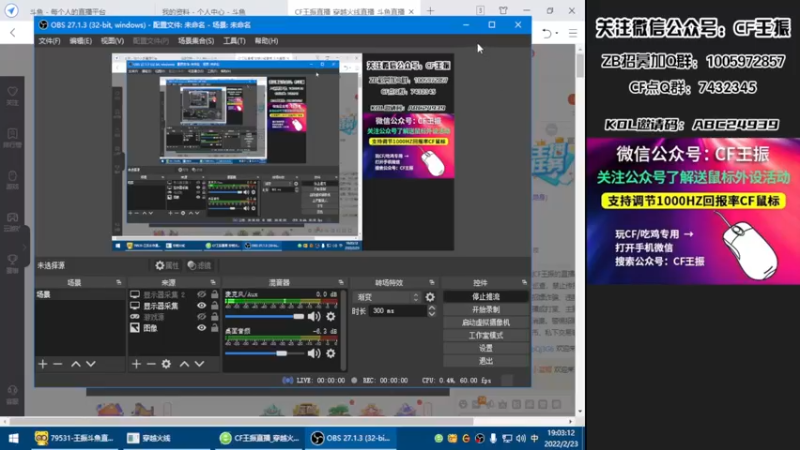Remove the selected scene with minus icon
Screen dimensions: 800x450
[x=58, y=364]
